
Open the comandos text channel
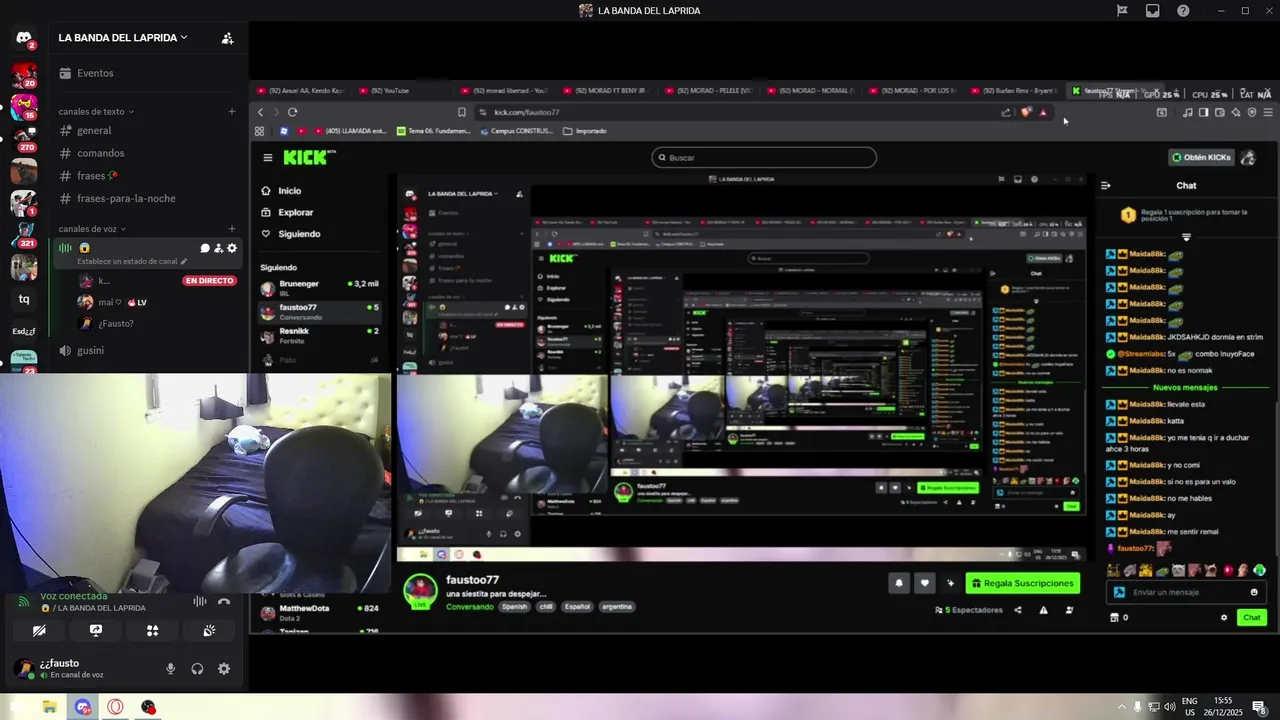click(101, 153)
